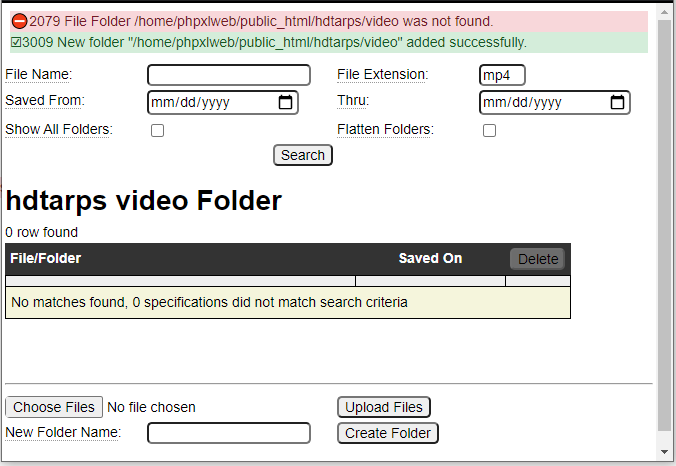Viewport: 676px width, 466px height.
Task: Click the Delete button in table header
Action: pos(538,259)
